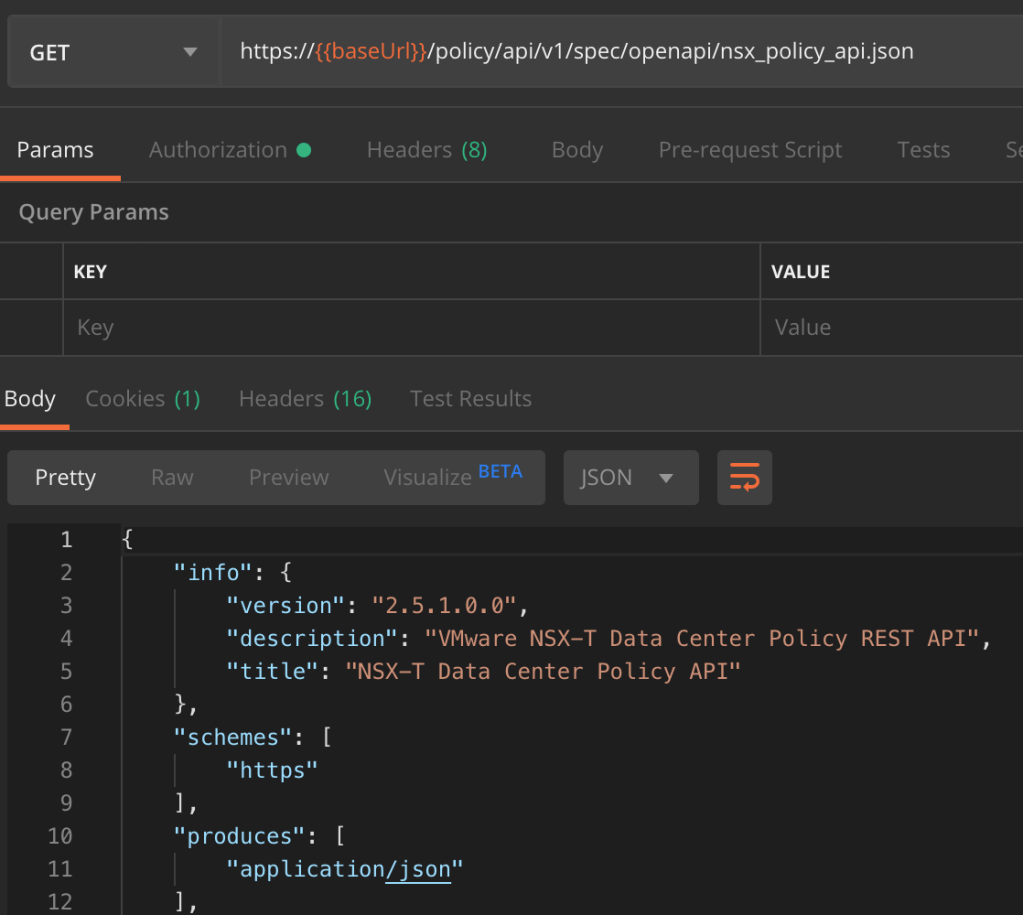This screenshot has height=915, width=1023.
Task: Switch to the Preview response view
Action: [288, 478]
